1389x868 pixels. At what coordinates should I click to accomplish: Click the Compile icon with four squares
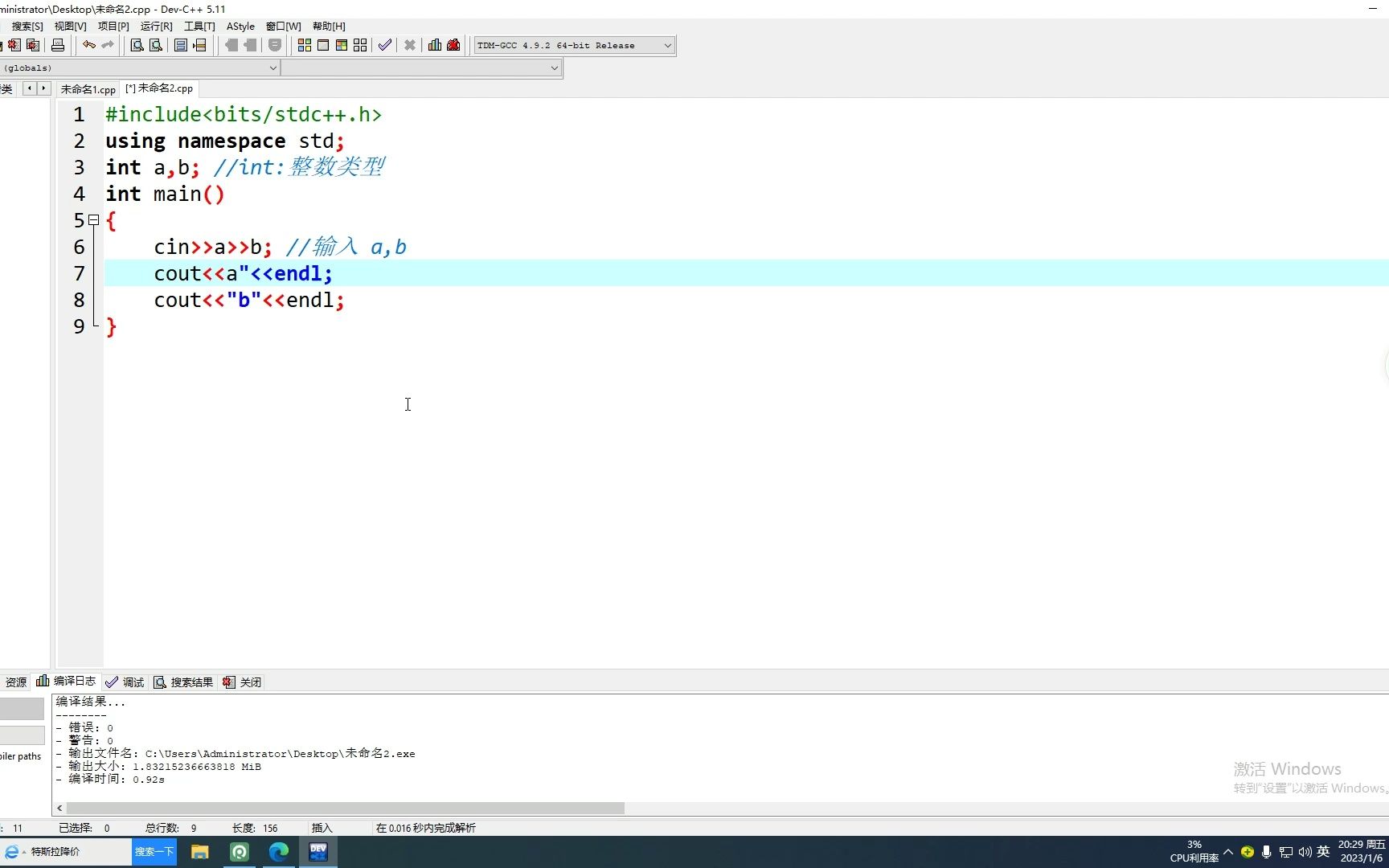coord(304,45)
